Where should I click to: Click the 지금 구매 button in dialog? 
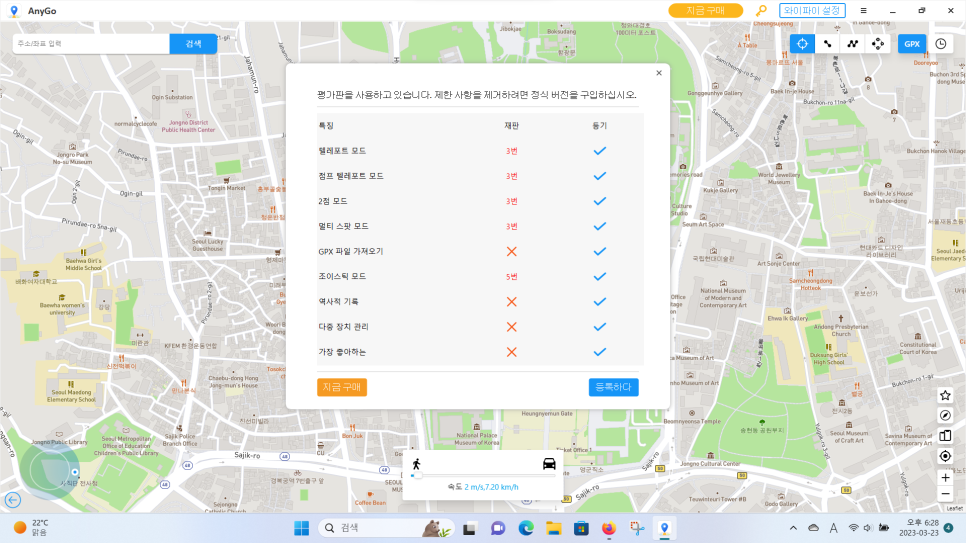click(342, 387)
